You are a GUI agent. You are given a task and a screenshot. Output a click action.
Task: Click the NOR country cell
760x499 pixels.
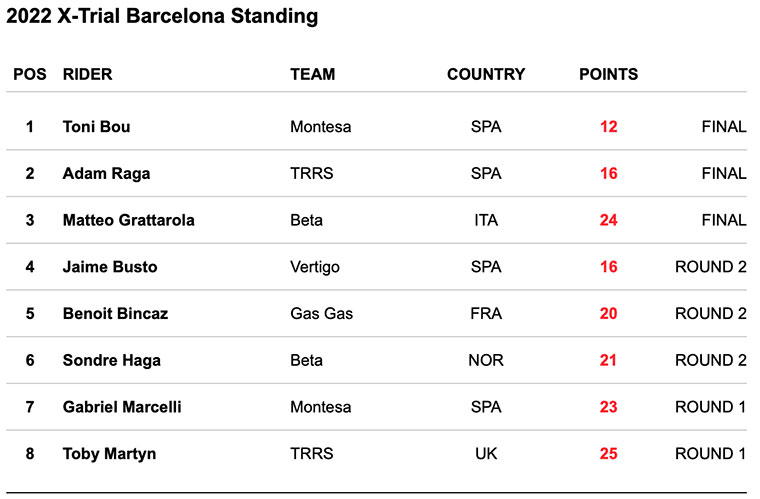(486, 360)
